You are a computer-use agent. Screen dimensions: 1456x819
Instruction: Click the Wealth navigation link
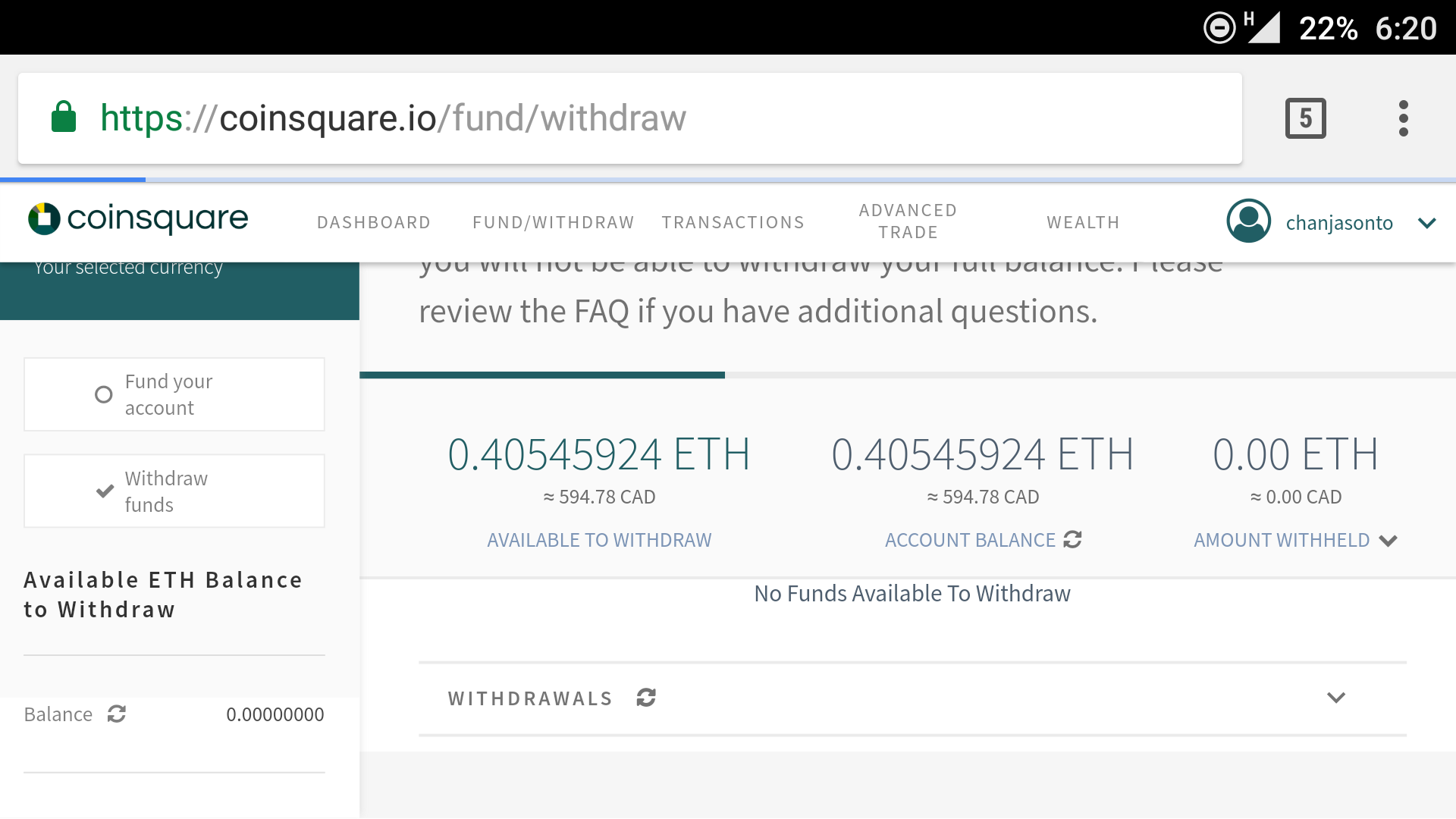(x=1083, y=222)
